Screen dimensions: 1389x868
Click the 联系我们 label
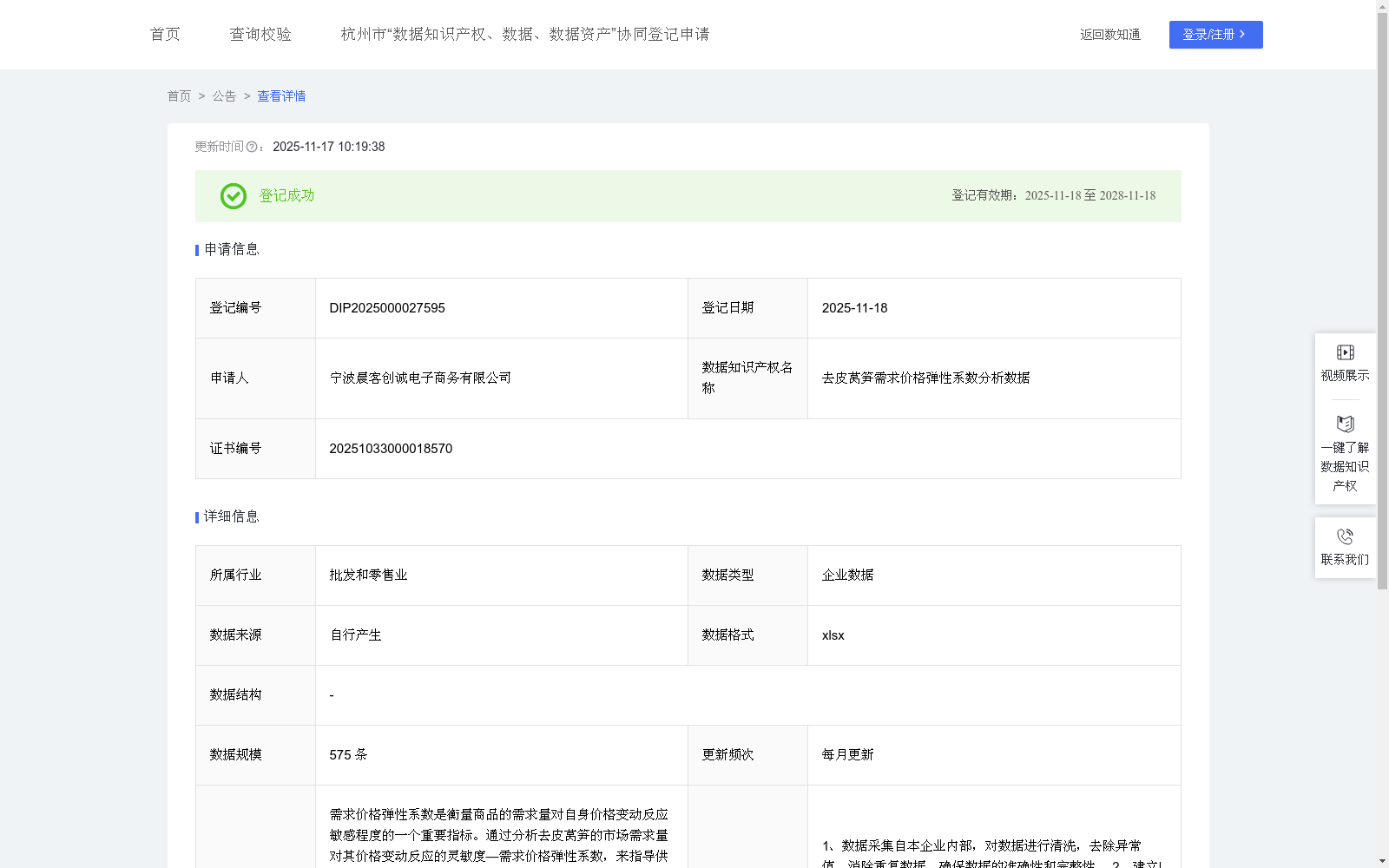point(1345,559)
